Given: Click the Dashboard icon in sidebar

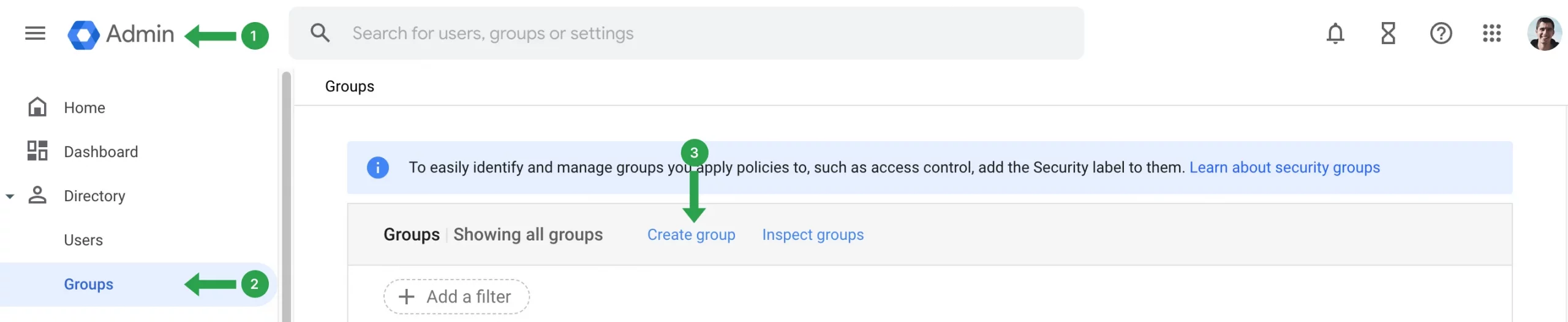Looking at the screenshot, I should pyautogui.click(x=37, y=151).
